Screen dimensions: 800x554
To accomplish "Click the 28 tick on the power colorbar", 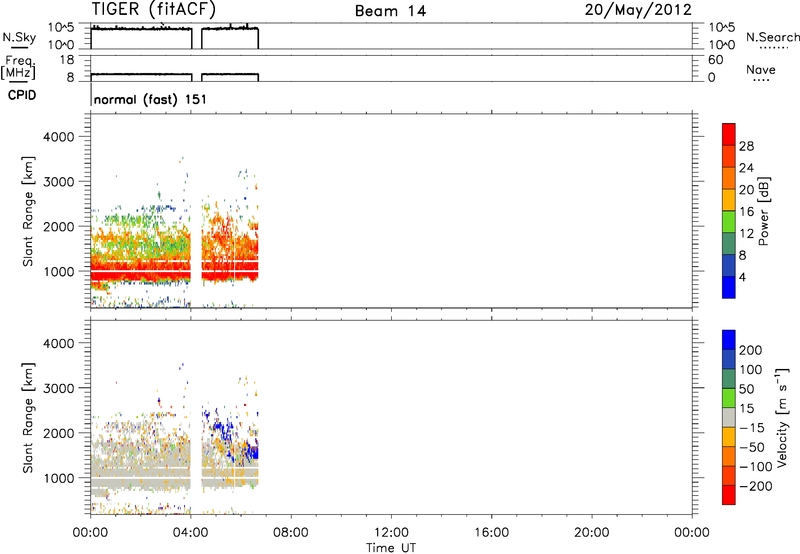I will (x=746, y=146).
